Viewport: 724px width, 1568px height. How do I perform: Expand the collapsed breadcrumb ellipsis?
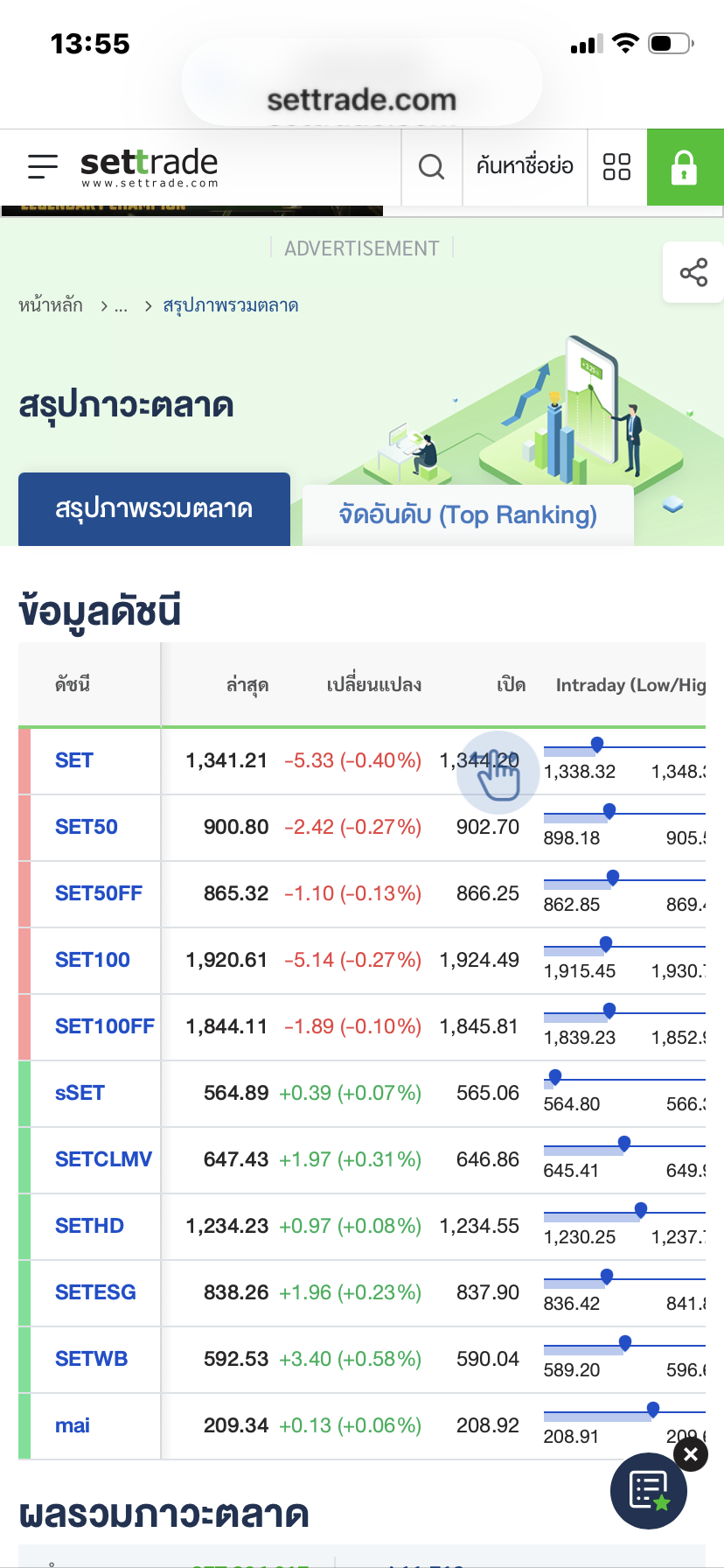121,305
